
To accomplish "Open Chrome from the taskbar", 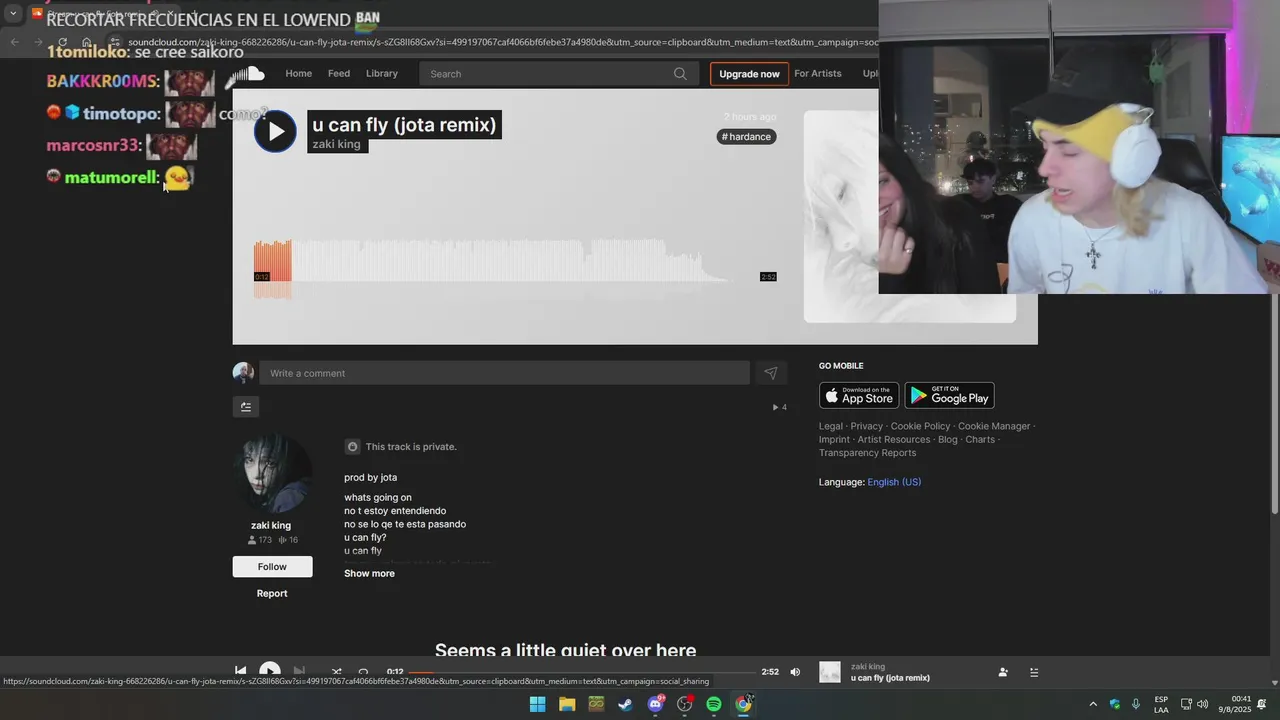I will coord(743,704).
